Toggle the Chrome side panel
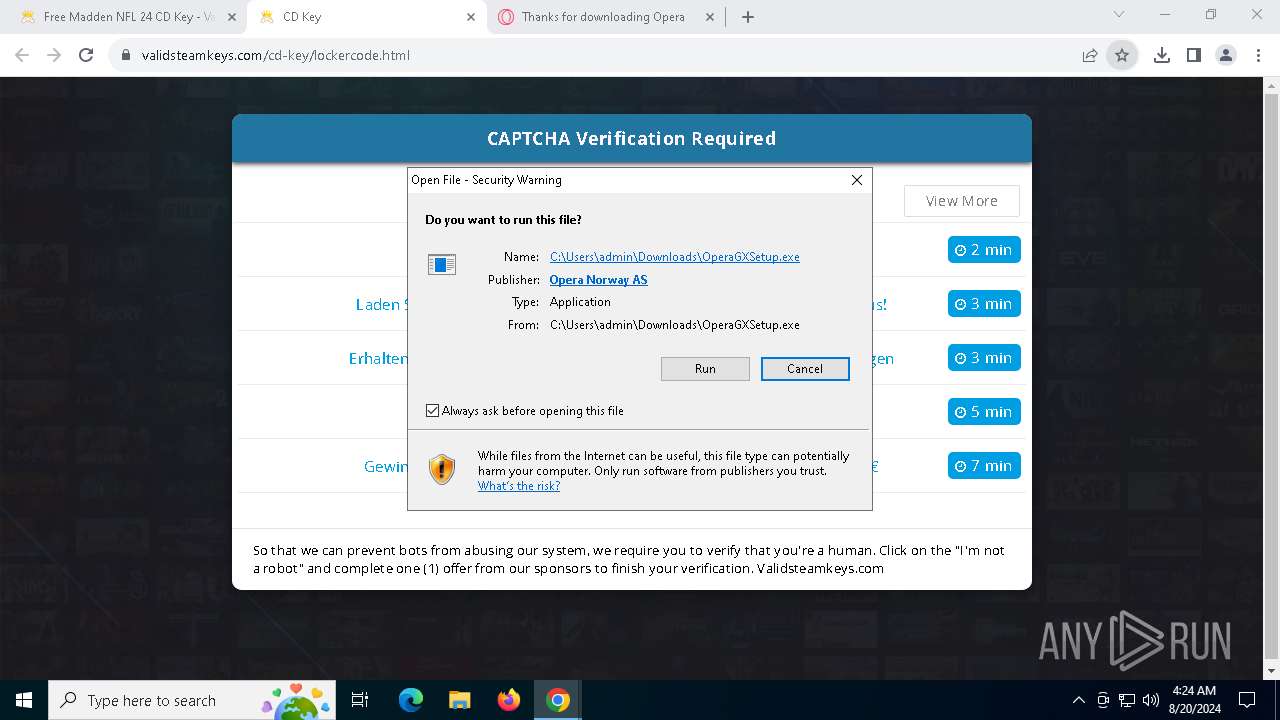1280x720 pixels. click(1194, 56)
